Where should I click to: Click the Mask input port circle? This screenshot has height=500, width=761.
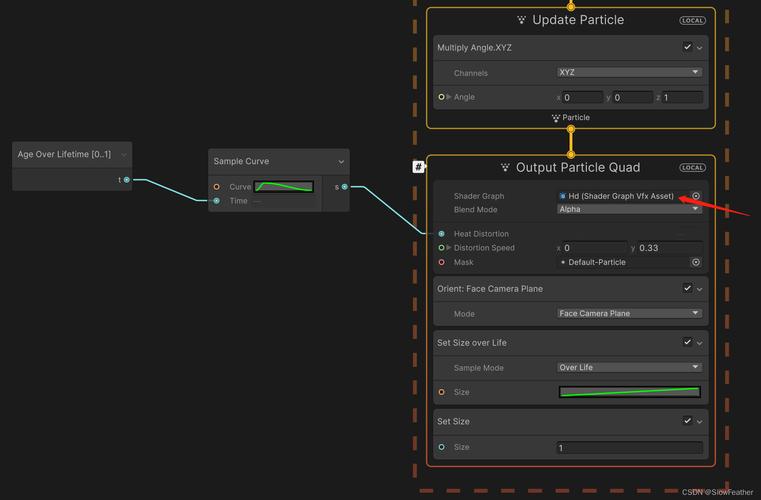(441, 262)
